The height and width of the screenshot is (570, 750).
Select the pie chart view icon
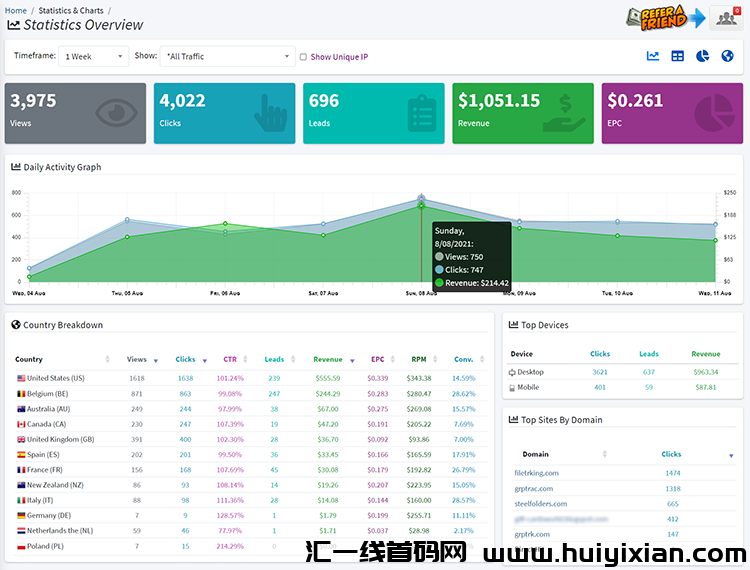coord(702,56)
